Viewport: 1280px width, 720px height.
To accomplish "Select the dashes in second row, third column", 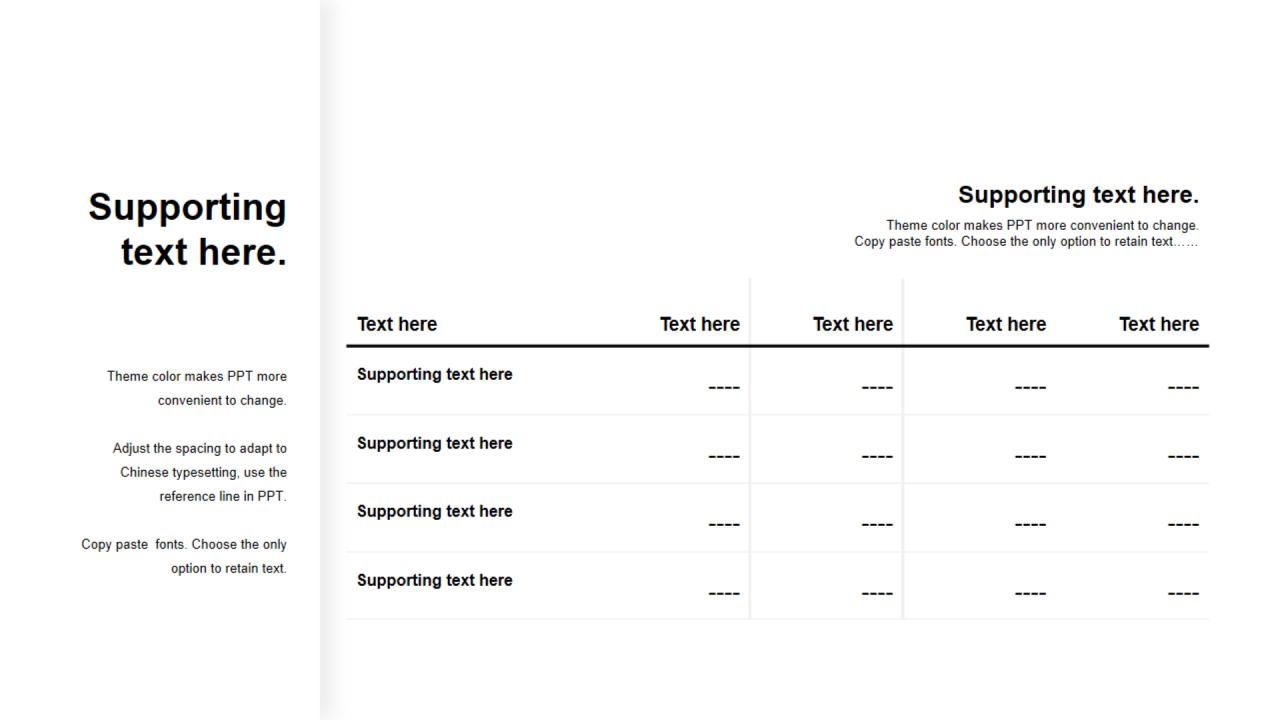I will pos(877,456).
